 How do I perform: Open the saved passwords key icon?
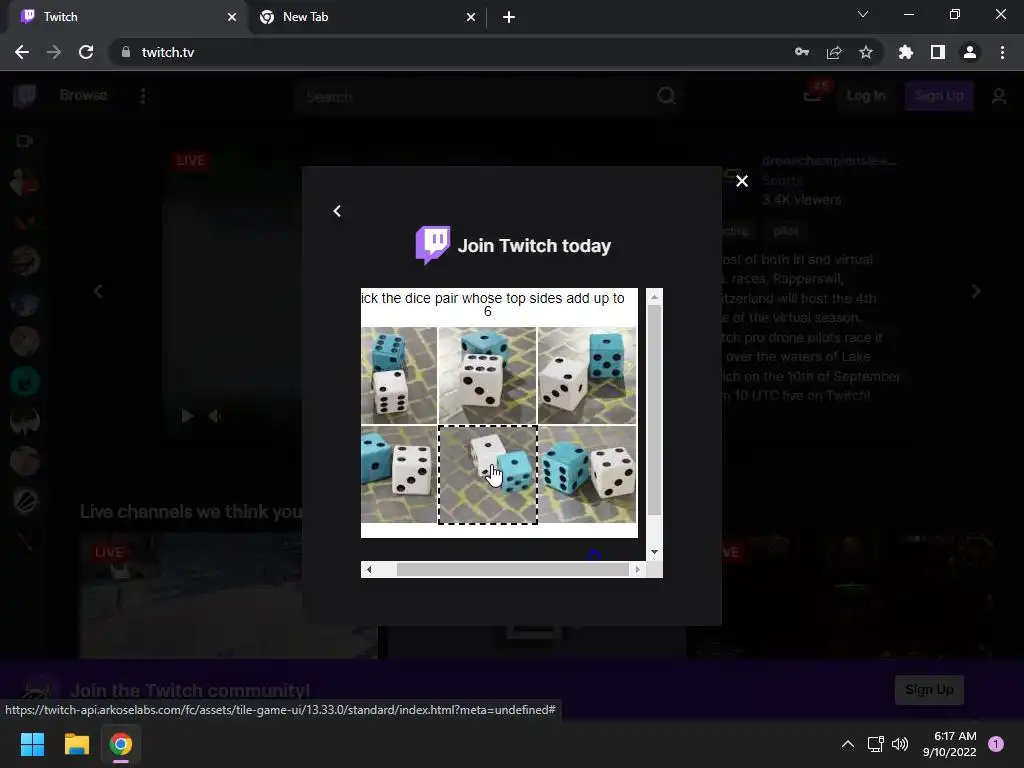[802, 52]
